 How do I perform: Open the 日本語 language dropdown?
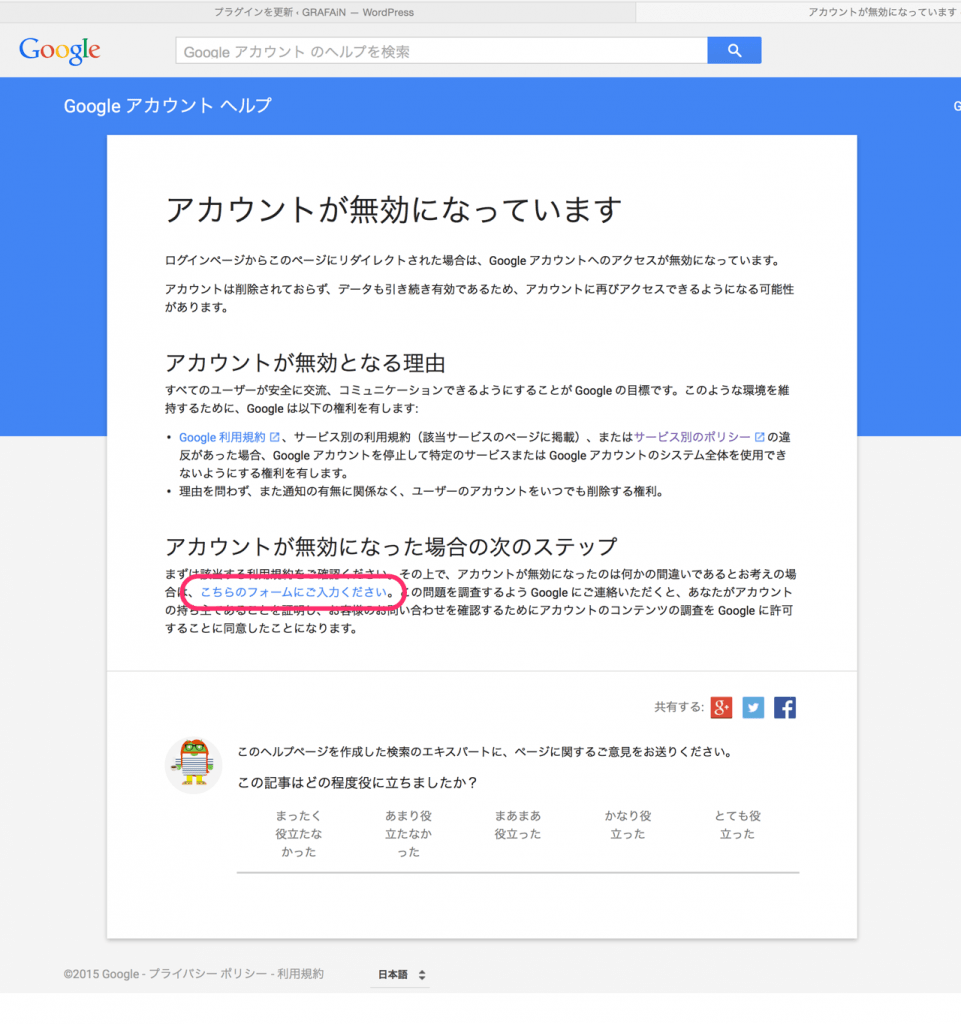[401, 974]
